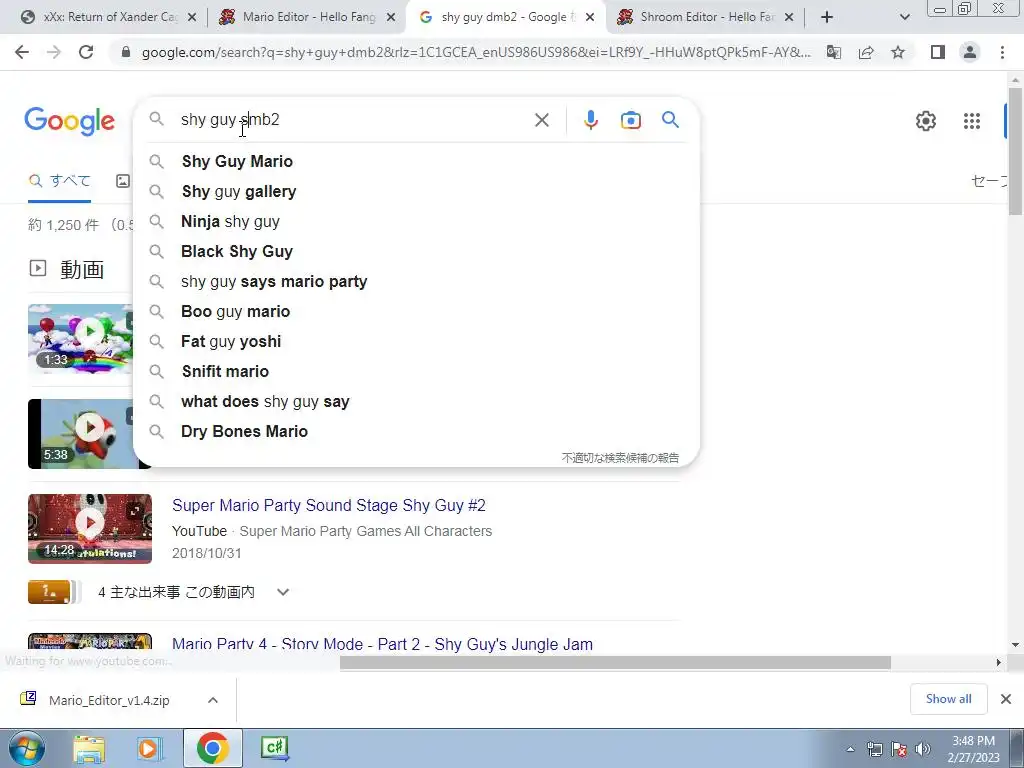Viewport: 1024px width, 768px height.
Task: Choose suggestion what does shy guy say
Action: [x=416, y=402]
